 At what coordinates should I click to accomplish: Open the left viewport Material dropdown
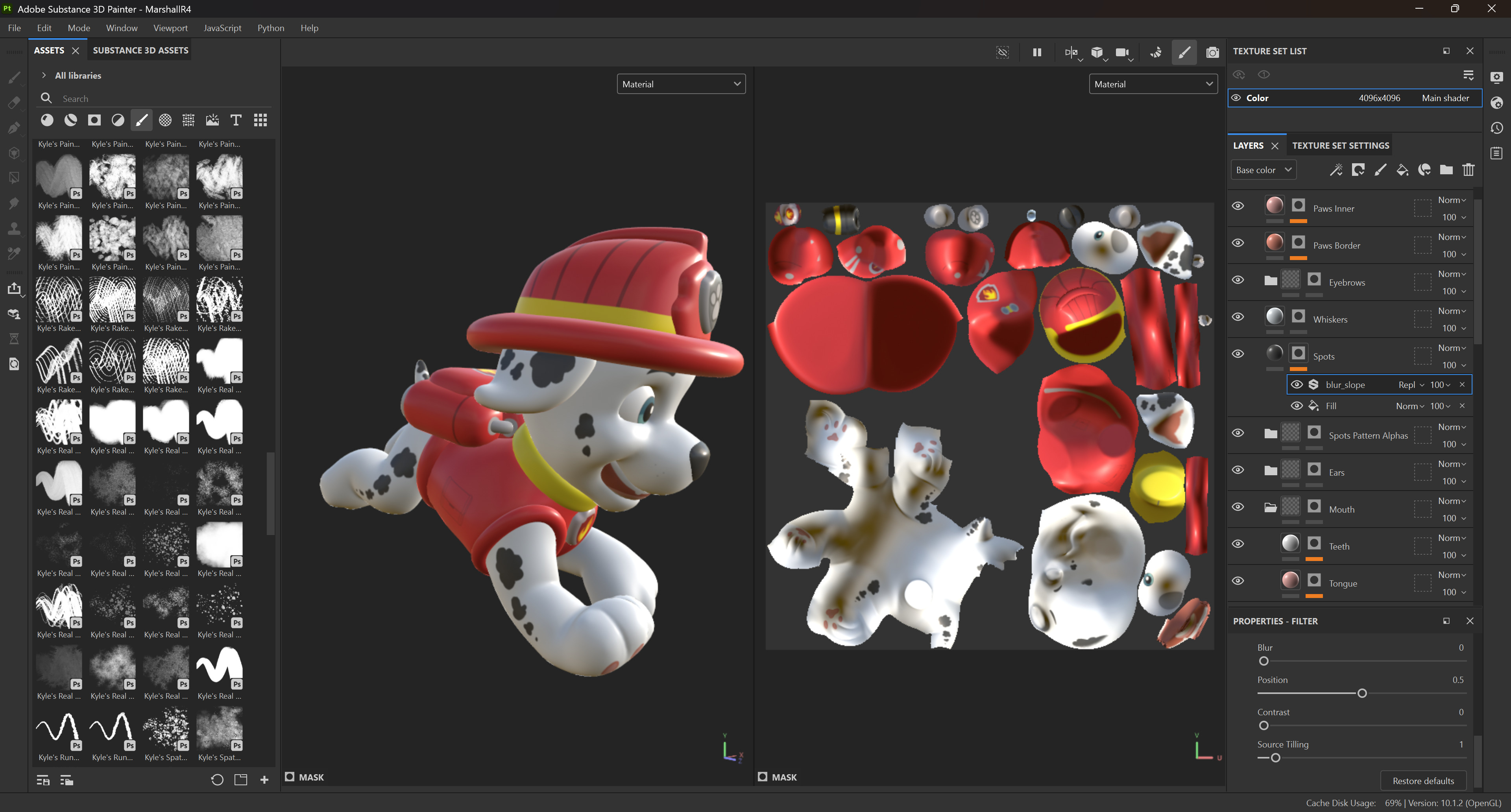pos(681,84)
